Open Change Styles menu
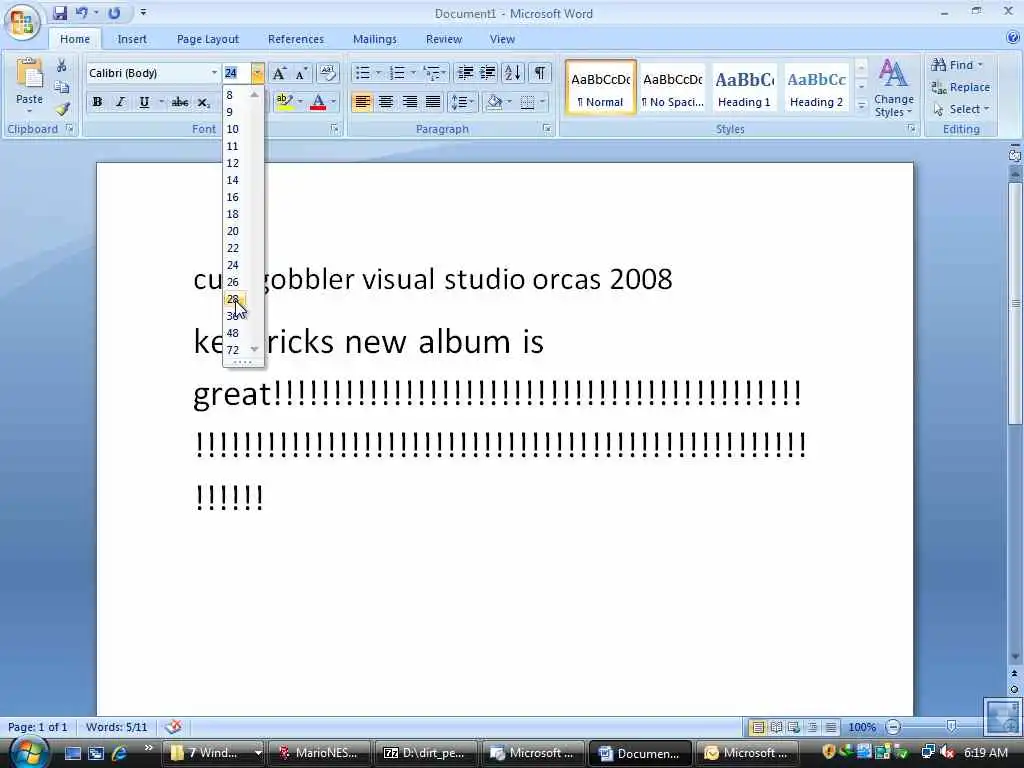This screenshot has height=768, width=1024. 893,88
